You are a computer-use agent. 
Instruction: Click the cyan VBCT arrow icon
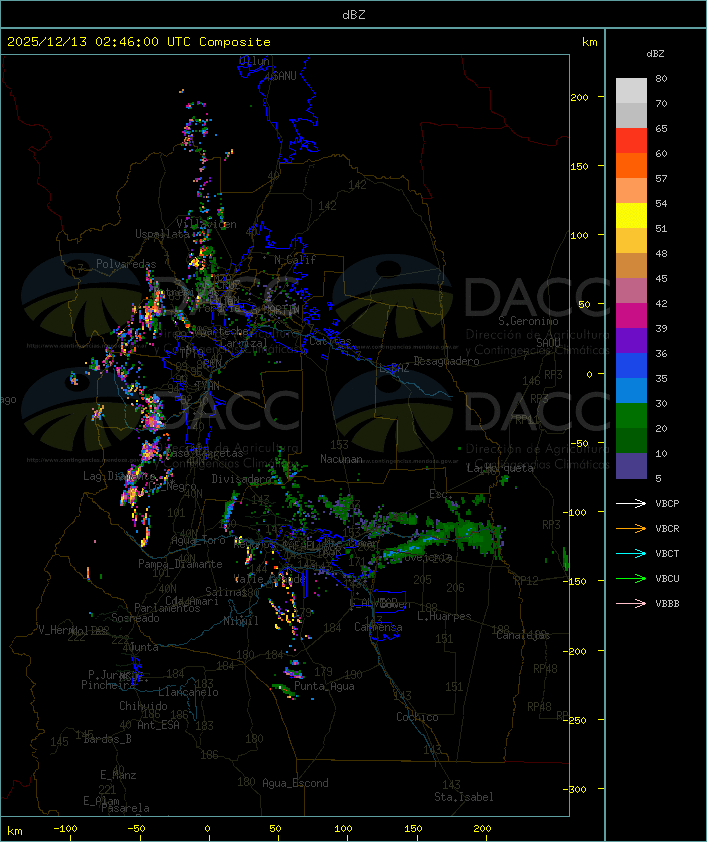tap(631, 553)
